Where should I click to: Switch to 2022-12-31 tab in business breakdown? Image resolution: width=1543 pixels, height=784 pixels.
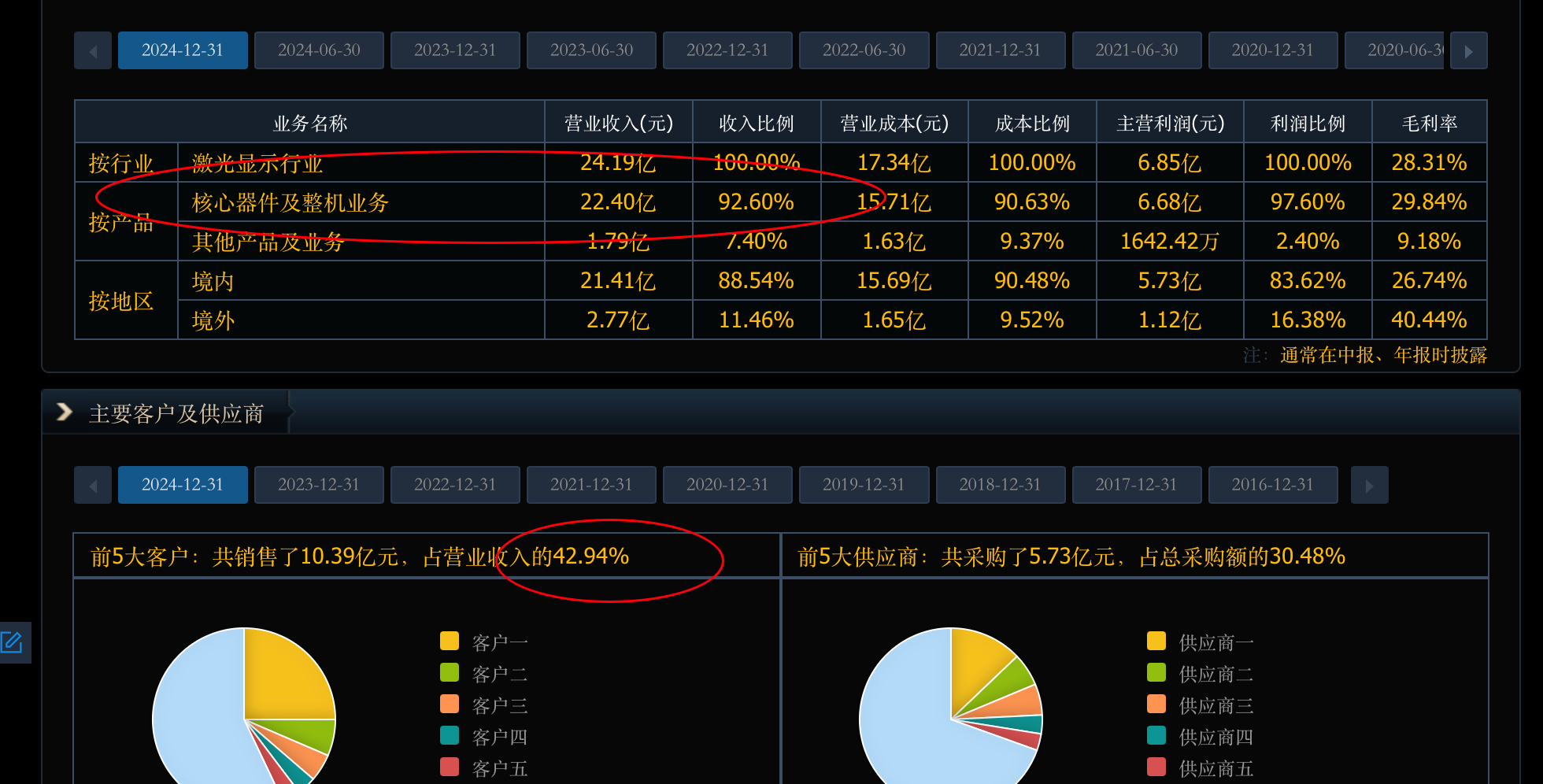point(727,50)
